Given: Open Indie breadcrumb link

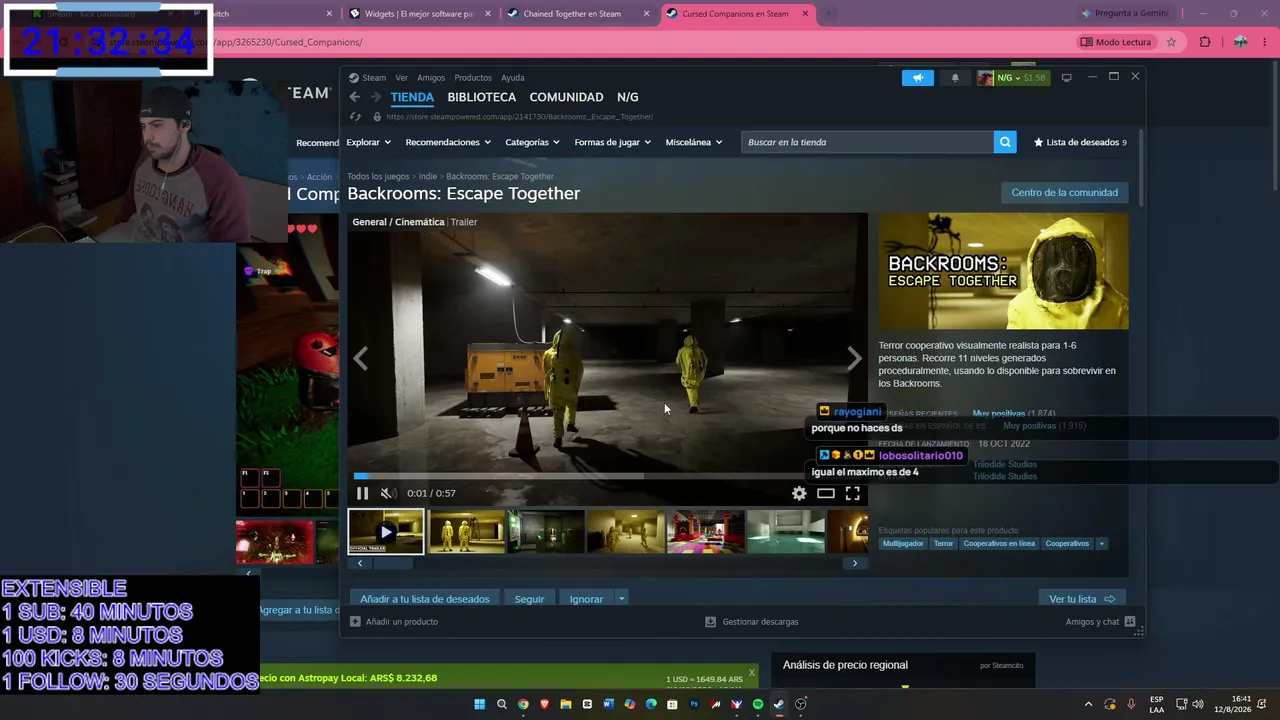Looking at the screenshot, I should [428, 177].
